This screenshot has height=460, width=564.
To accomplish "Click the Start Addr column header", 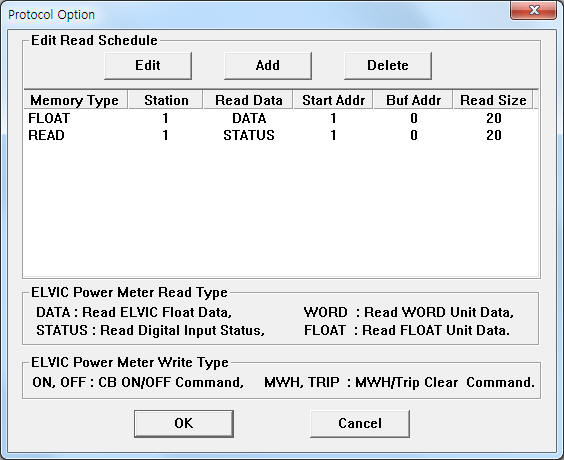I will point(333,100).
